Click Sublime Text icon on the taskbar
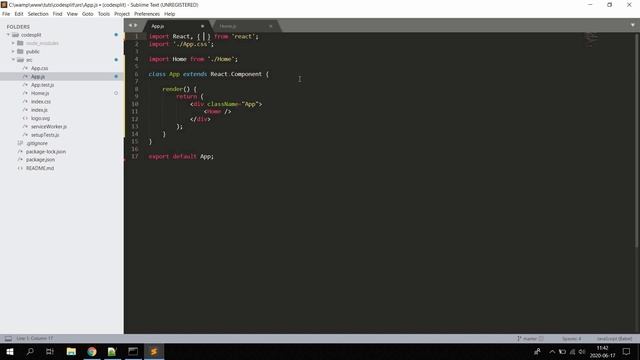The image size is (640, 360). (154, 352)
